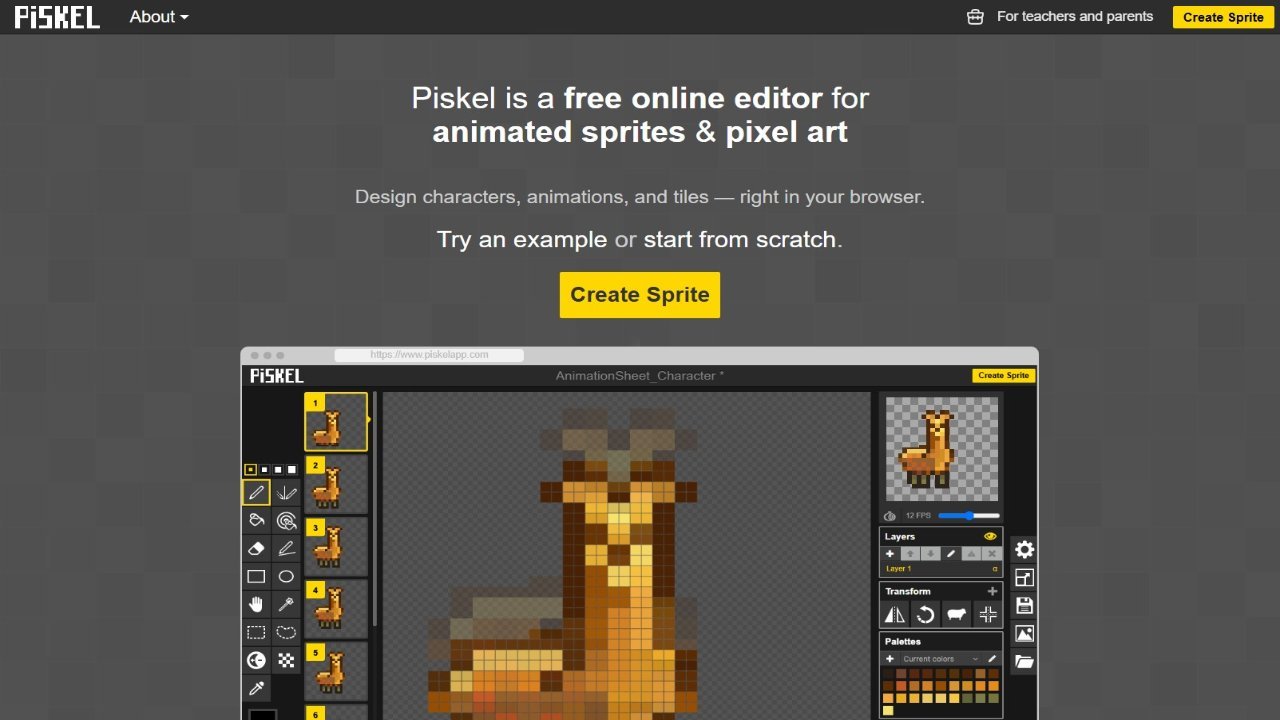Viewport: 1280px width, 720px height.
Task: Select the Layer 1 row
Action: tap(941, 568)
